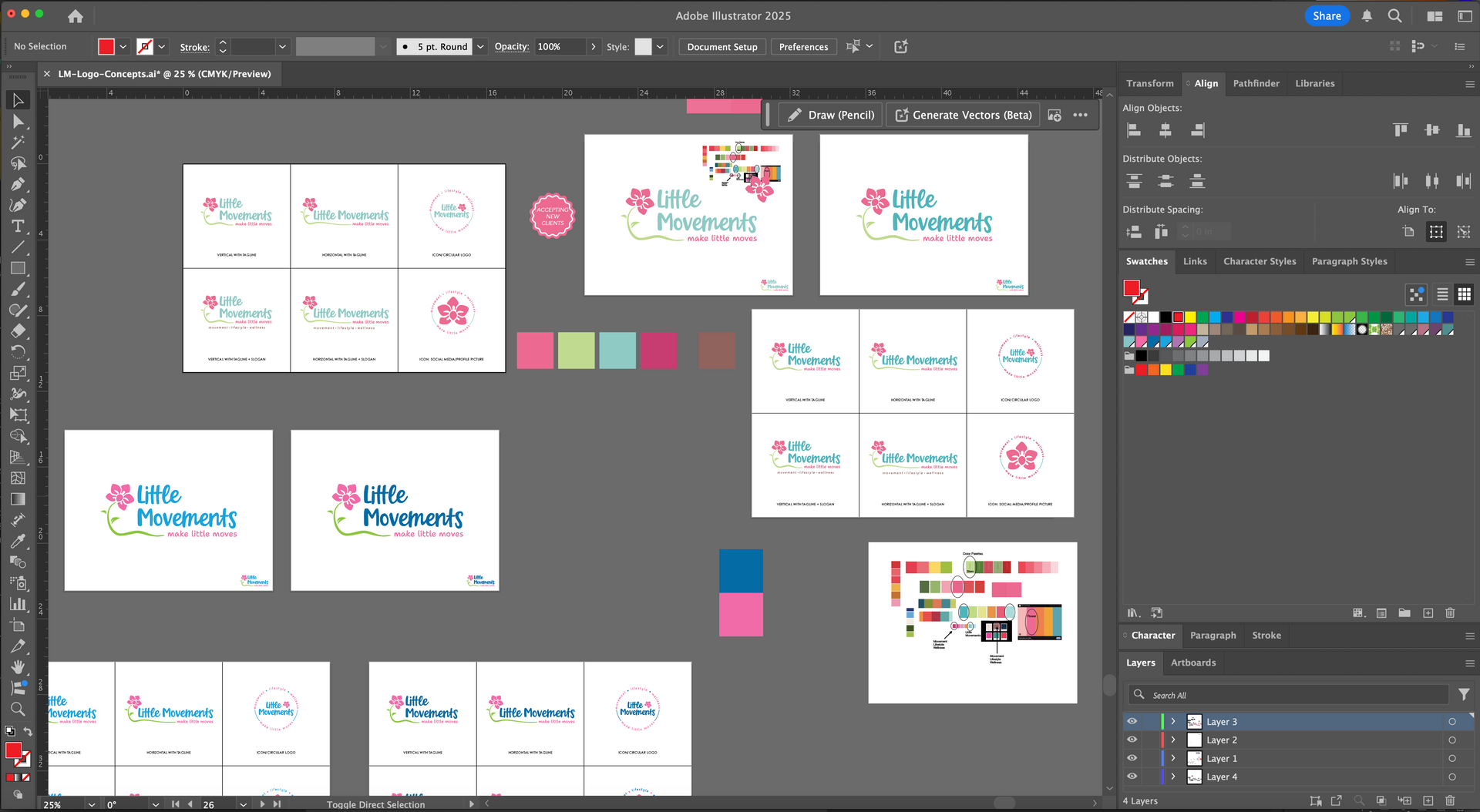Click Generate Vectors (Beta) button

963,115
